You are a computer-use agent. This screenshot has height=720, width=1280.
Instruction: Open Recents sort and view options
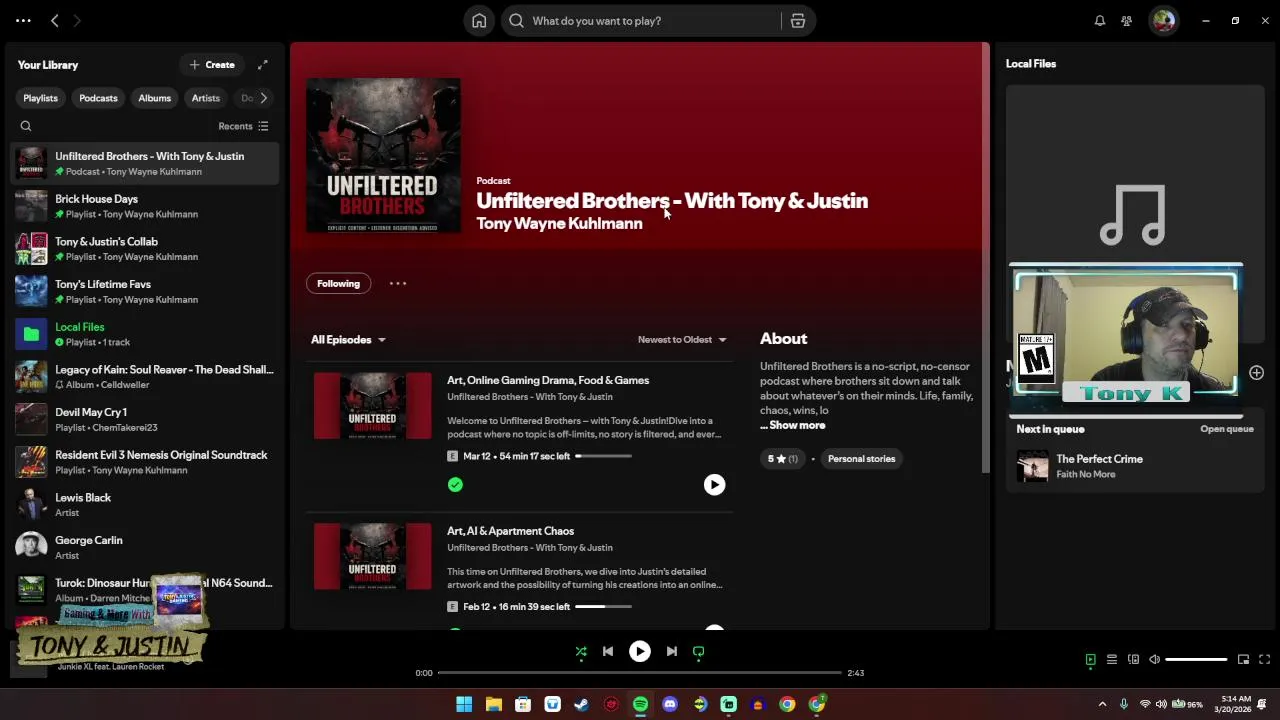click(x=243, y=126)
